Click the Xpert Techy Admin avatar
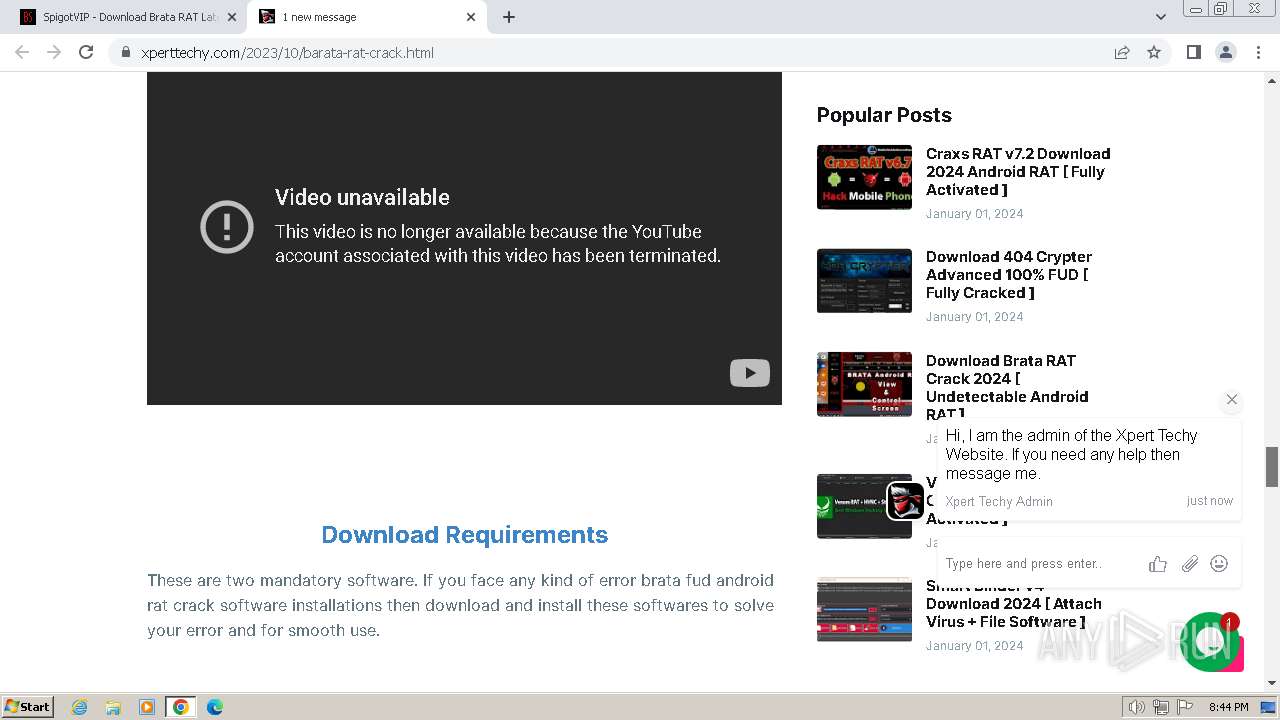 pos(906,500)
